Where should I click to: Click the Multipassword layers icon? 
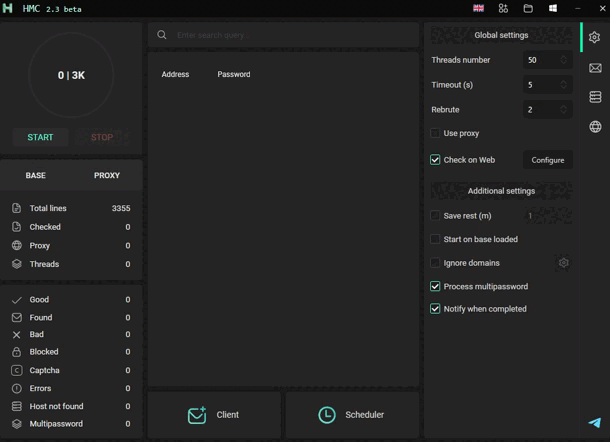16,424
